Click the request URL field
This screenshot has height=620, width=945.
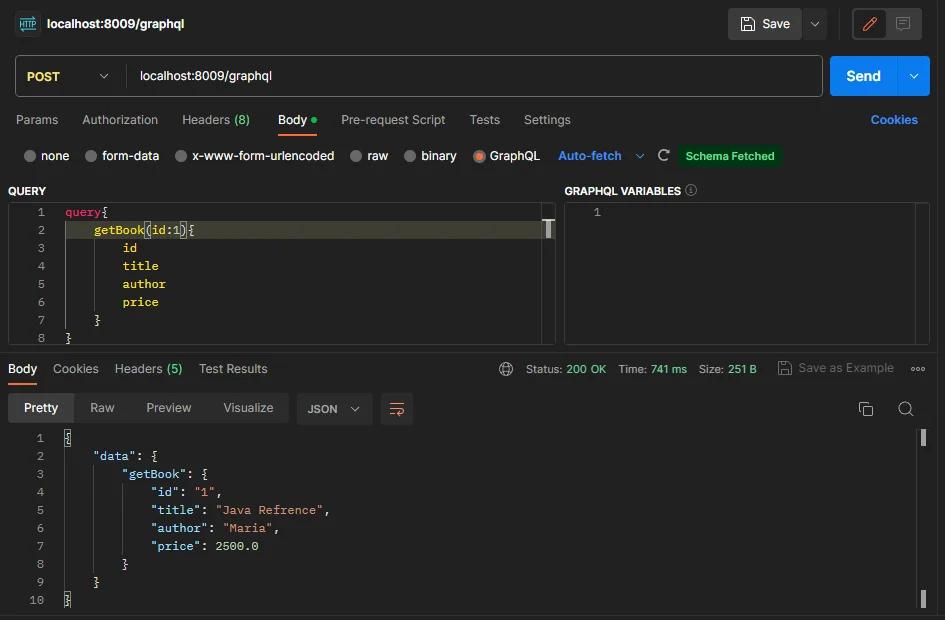click(474, 76)
